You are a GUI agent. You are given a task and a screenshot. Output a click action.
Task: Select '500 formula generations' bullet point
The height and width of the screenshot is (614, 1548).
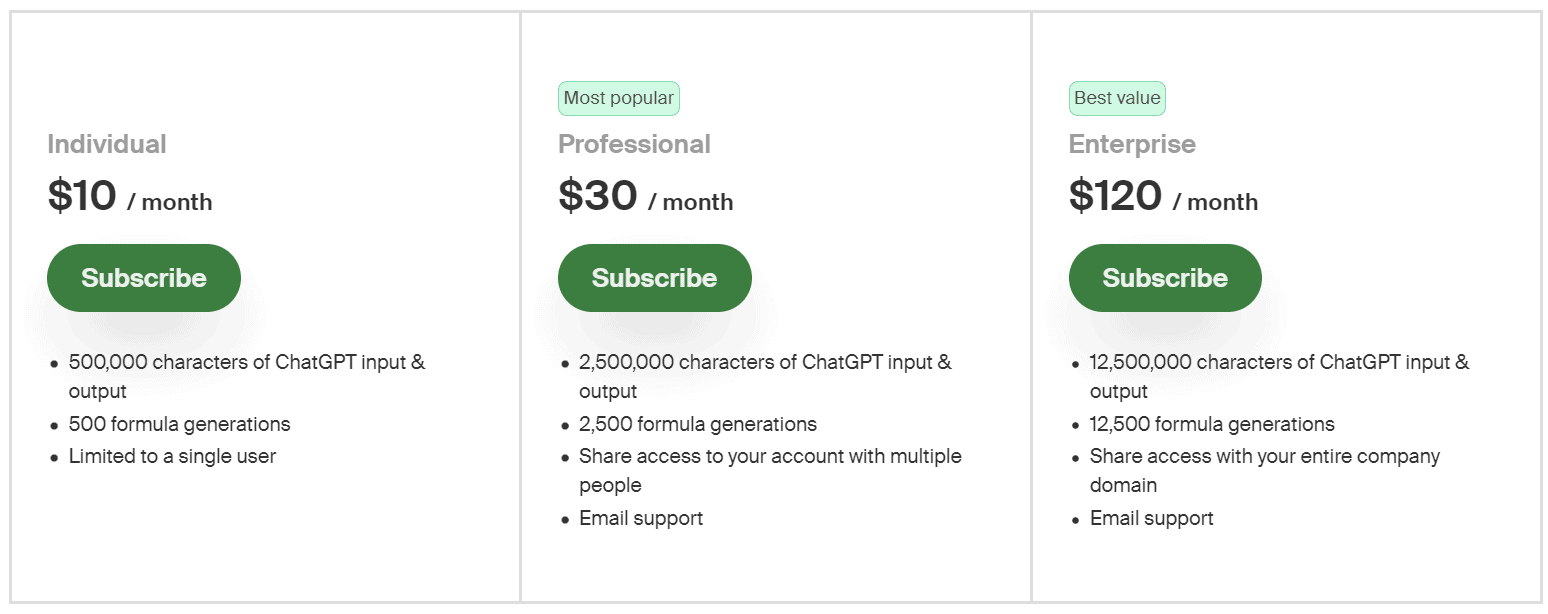click(x=179, y=424)
